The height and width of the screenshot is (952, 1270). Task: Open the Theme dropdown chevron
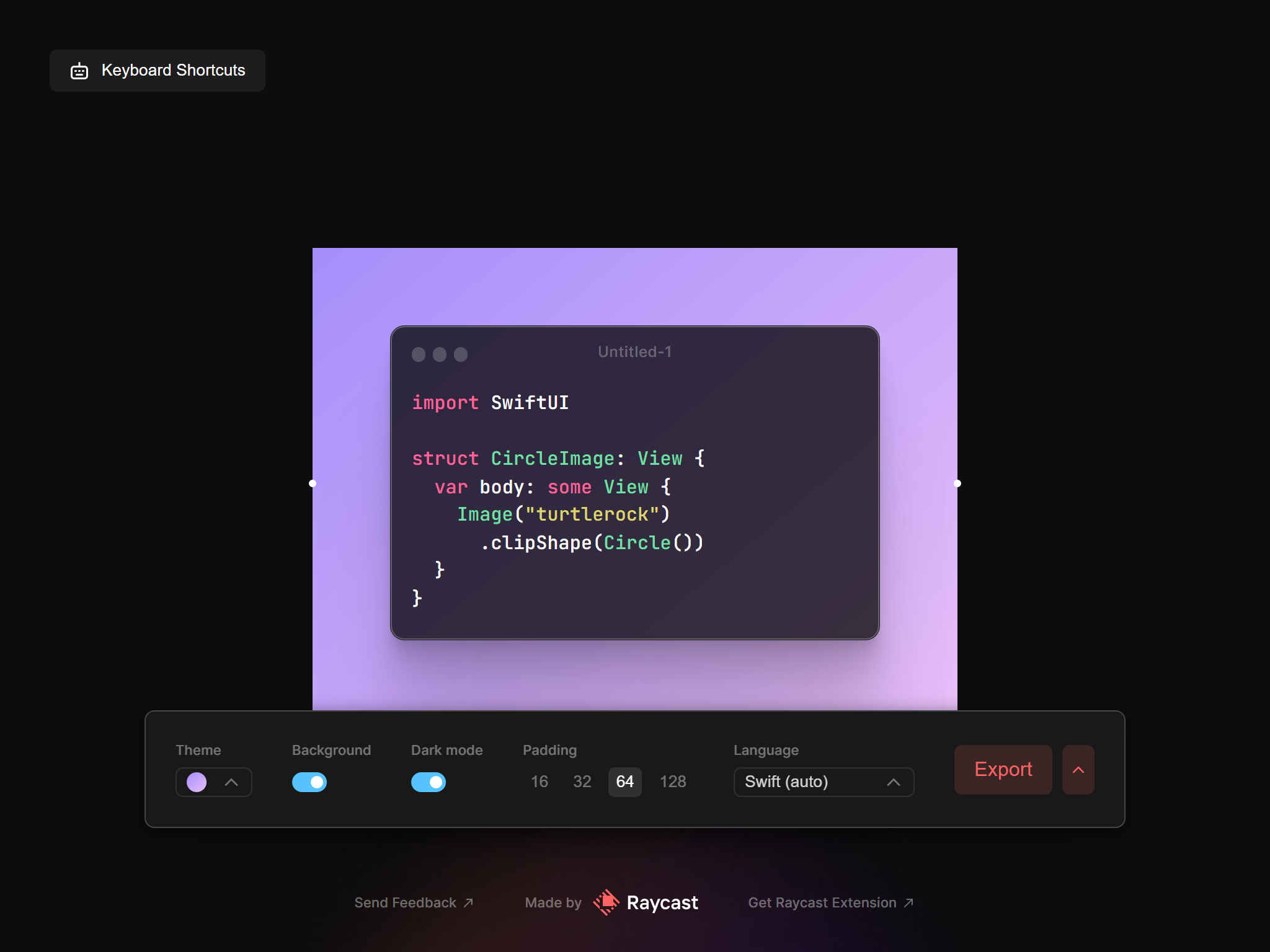231,782
